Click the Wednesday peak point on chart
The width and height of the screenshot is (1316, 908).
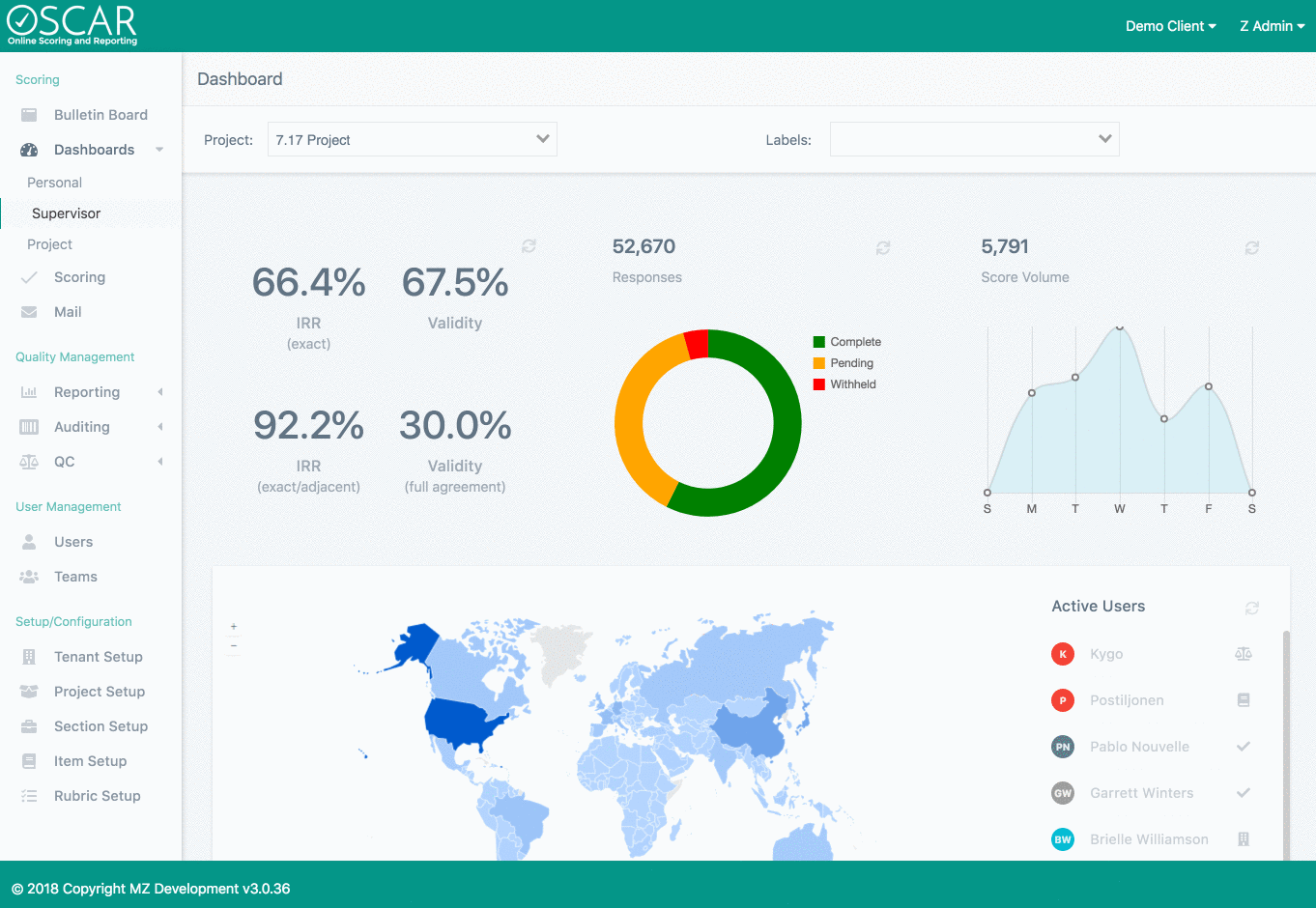tap(1120, 327)
